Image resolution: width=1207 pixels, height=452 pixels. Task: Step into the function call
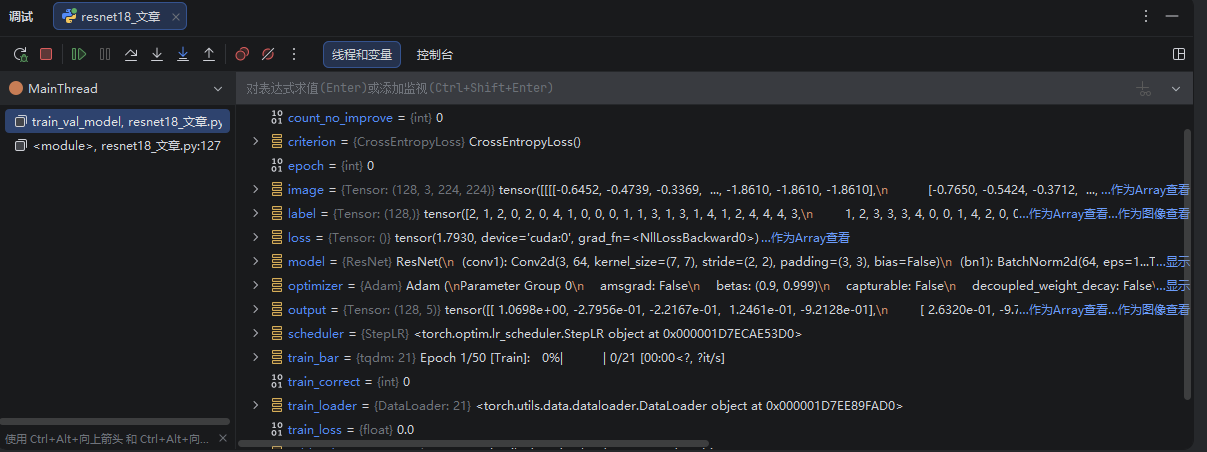[x=157, y=54]
